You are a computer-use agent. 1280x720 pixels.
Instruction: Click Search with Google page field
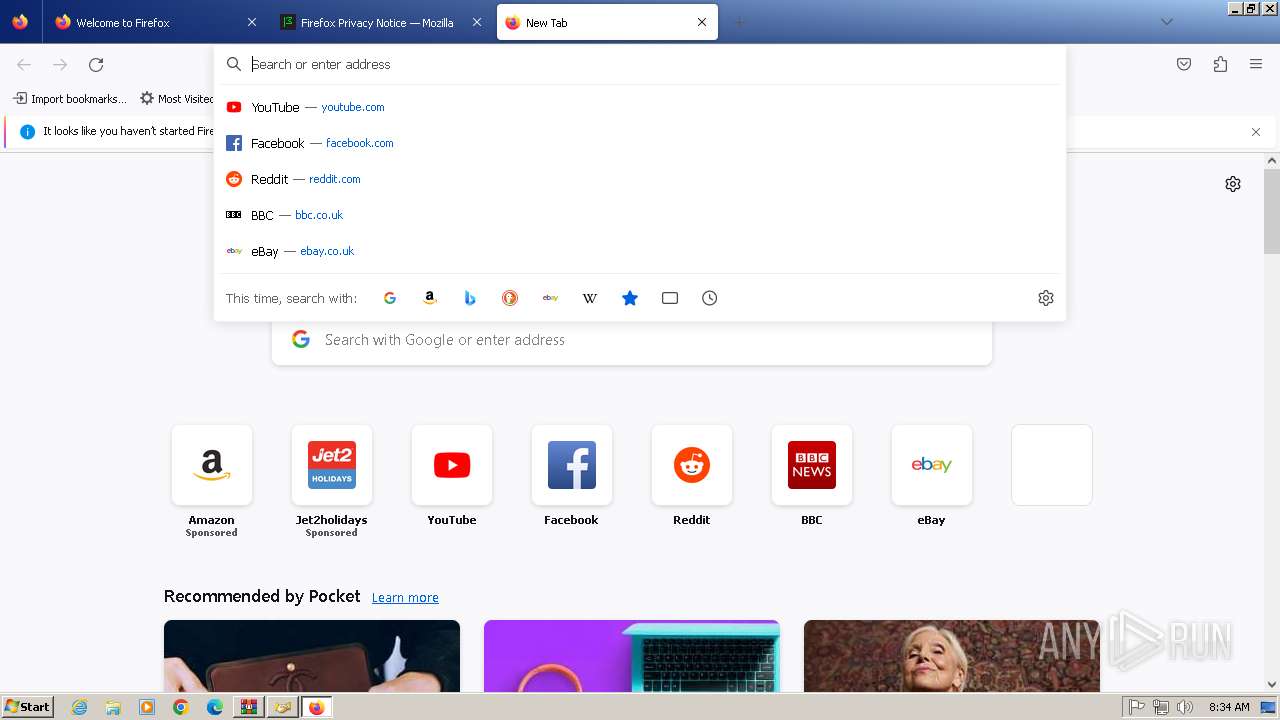point(632,340)
